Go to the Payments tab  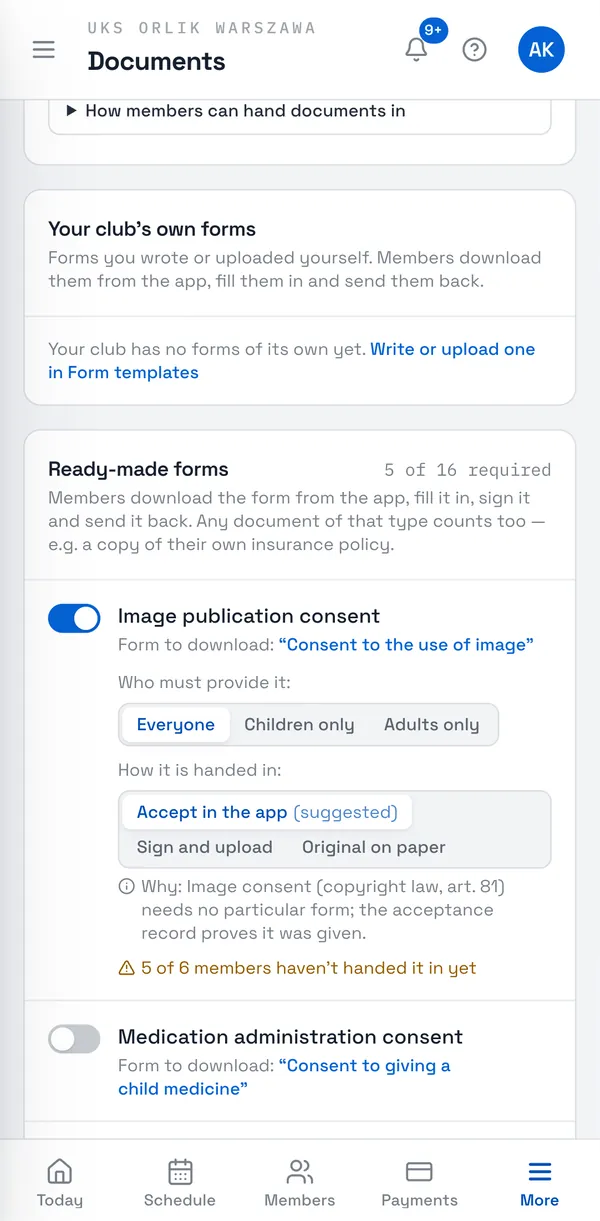420,1182
